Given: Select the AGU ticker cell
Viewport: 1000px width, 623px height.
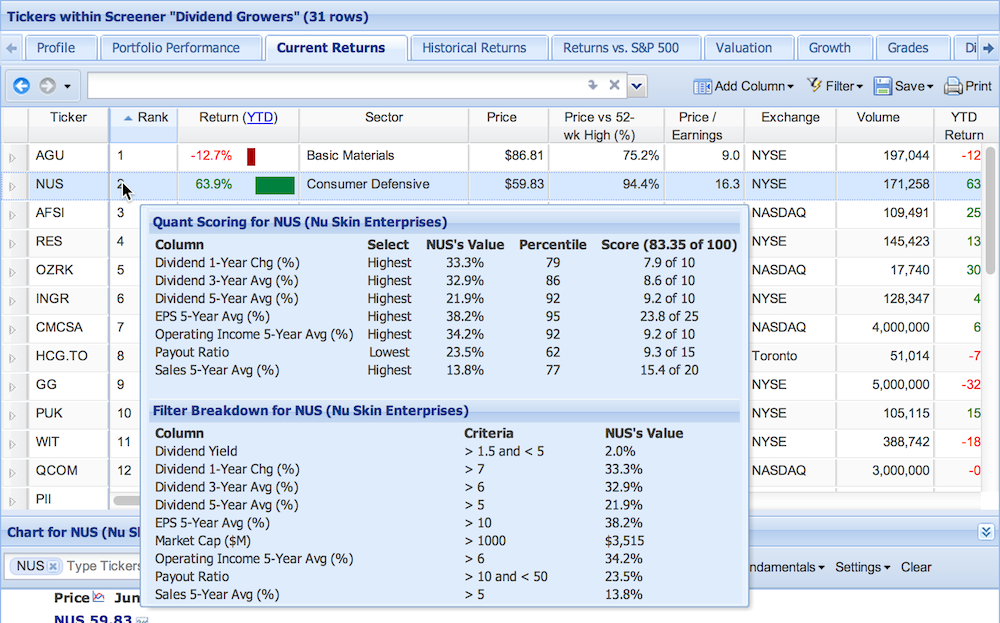Looking at the screenshot, I should [x=68, y=156].
